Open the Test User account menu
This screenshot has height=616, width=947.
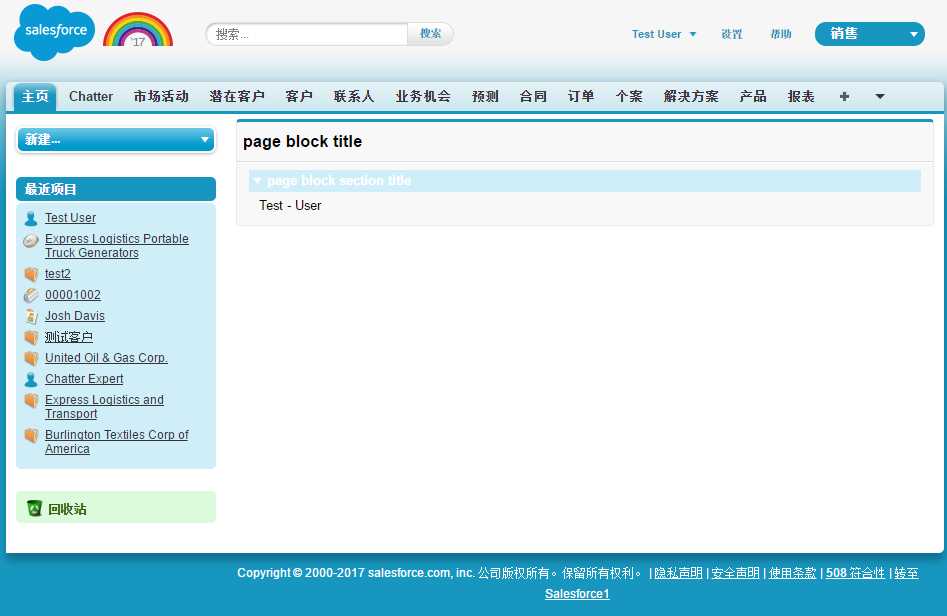664,34
